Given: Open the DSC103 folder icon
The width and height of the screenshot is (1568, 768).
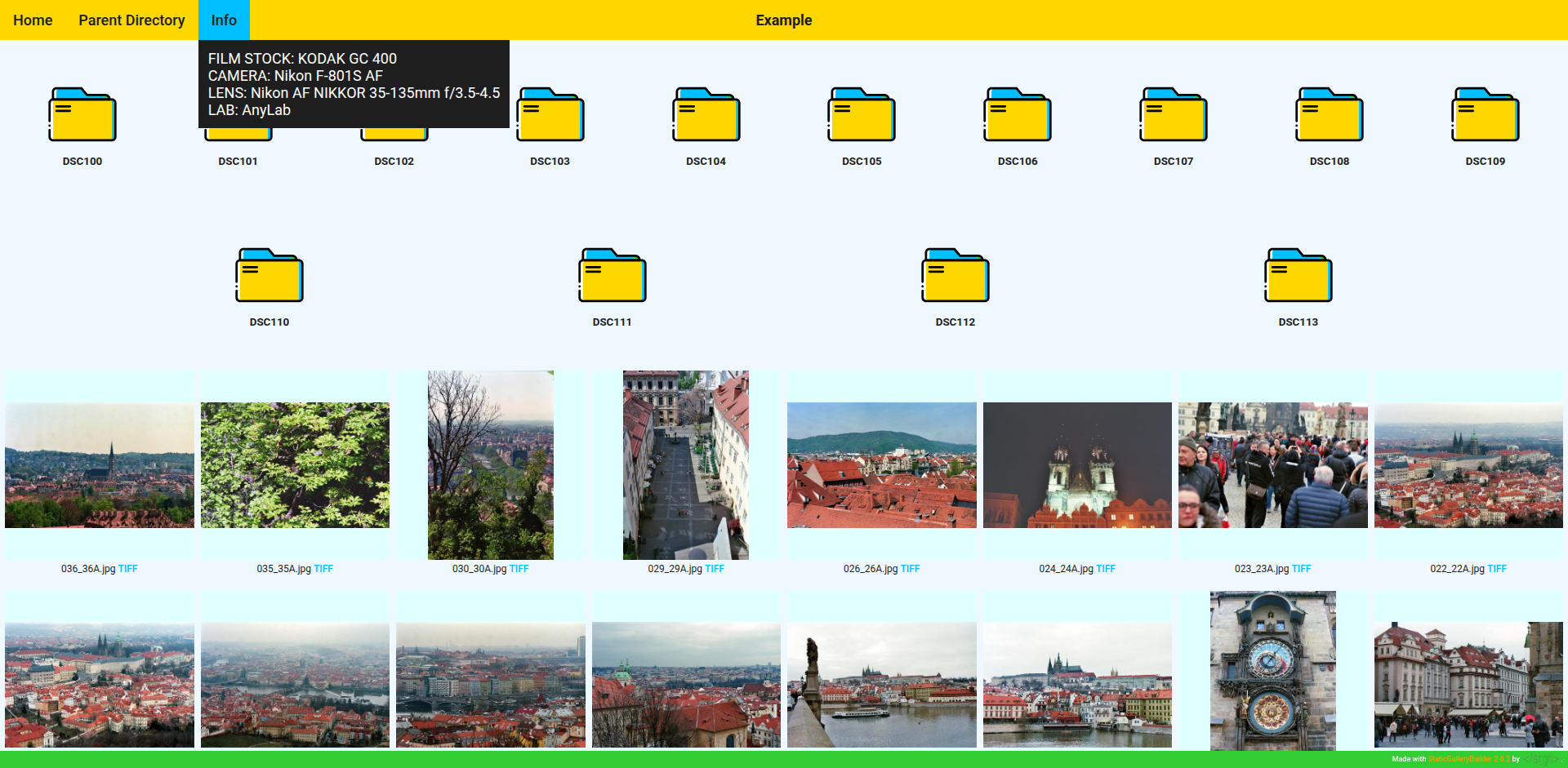Looking at the screenshot, I should (550, 115).
